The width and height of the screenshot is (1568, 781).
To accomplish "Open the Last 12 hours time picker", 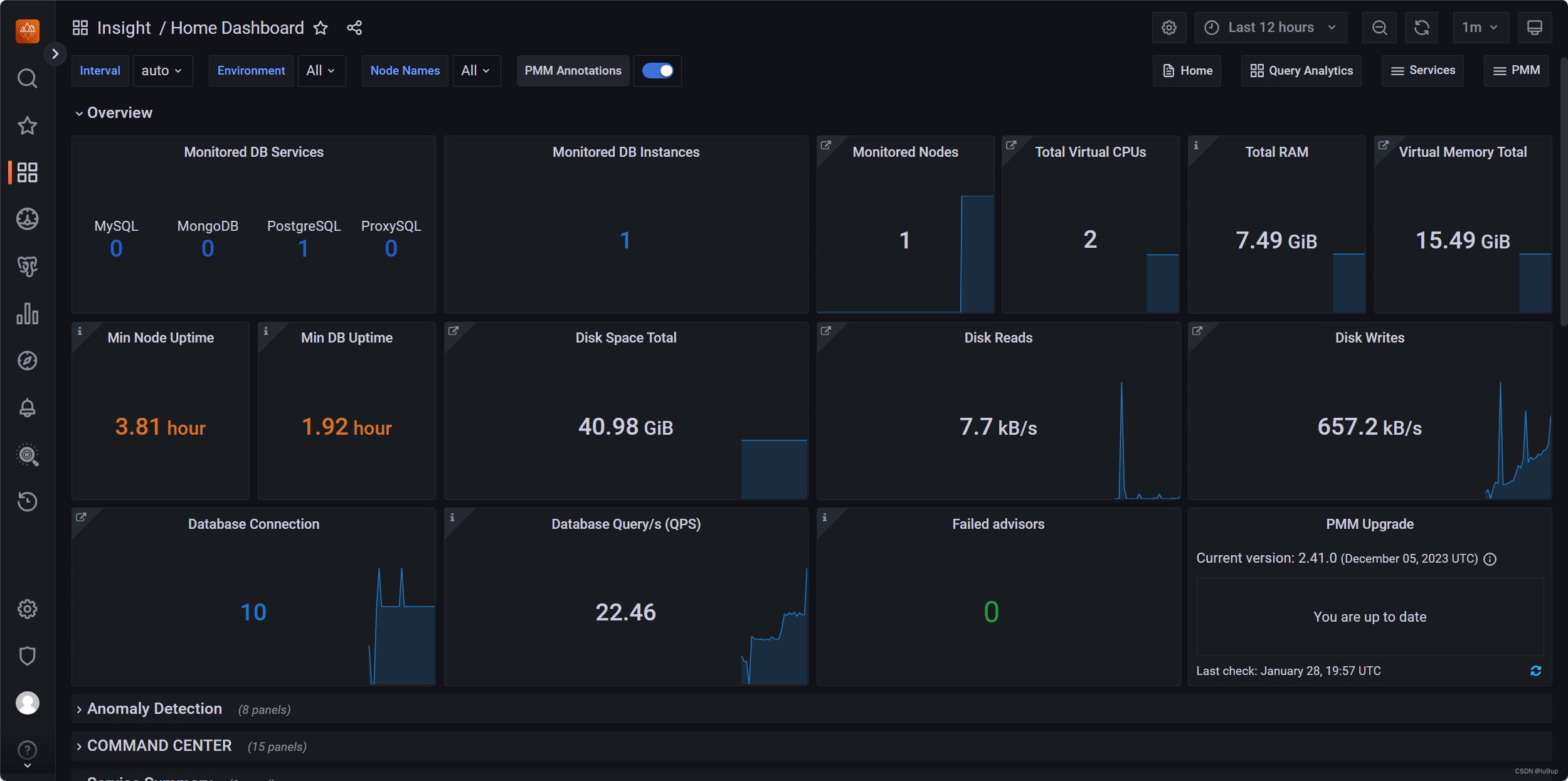I will [x=1271, y=28].
